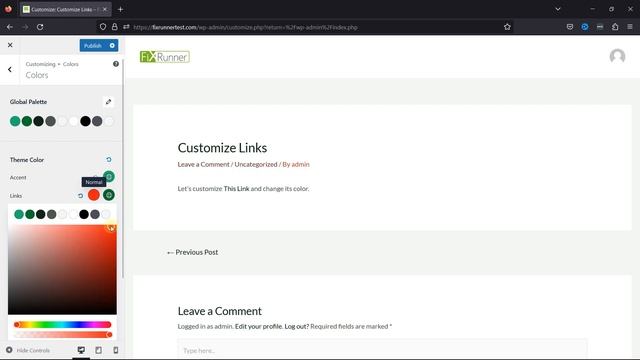This screenshot has height=360, width=640.
Task: Open the Uncategorized category link
Action: [256, 164]
